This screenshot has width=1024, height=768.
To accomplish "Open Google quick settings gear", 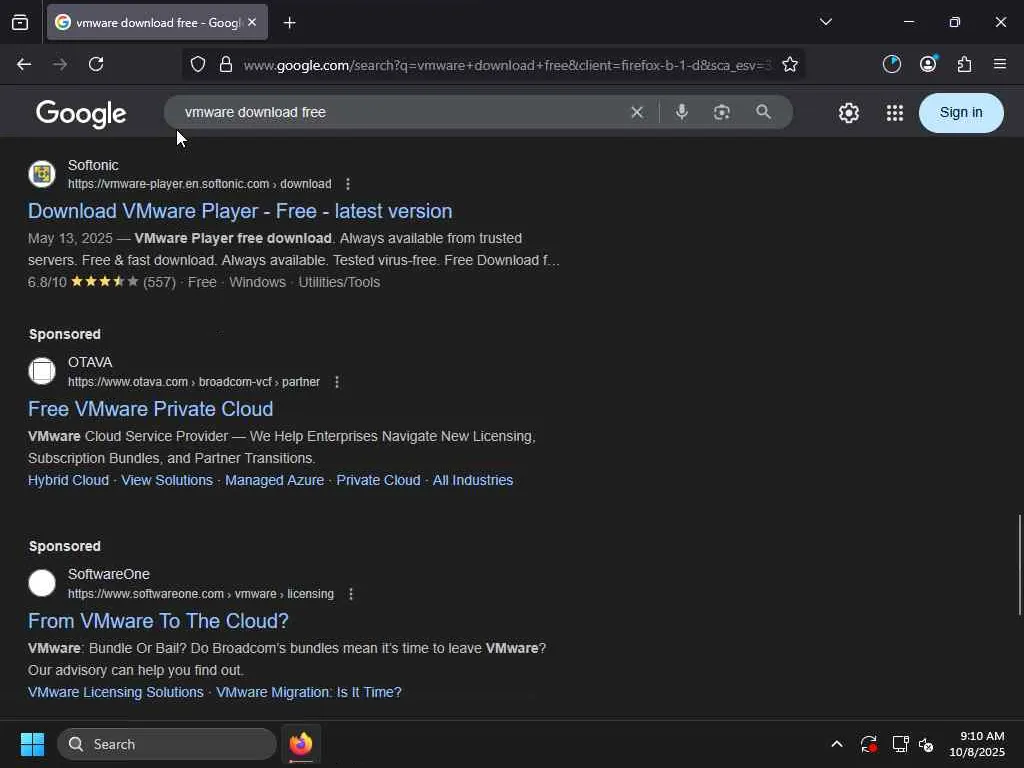I will point(848,113).
